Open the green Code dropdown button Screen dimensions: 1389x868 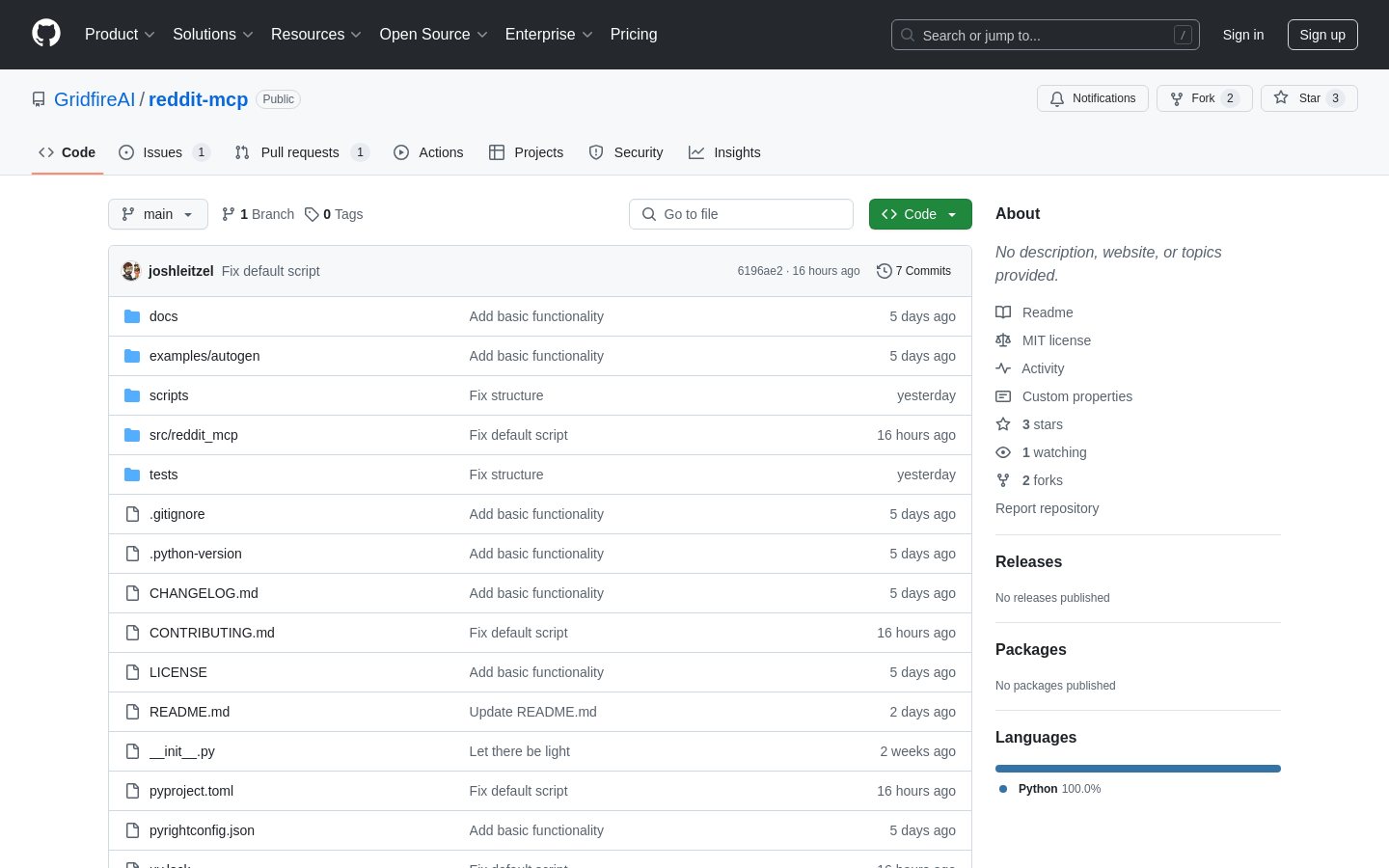click(x=920, y=214)
